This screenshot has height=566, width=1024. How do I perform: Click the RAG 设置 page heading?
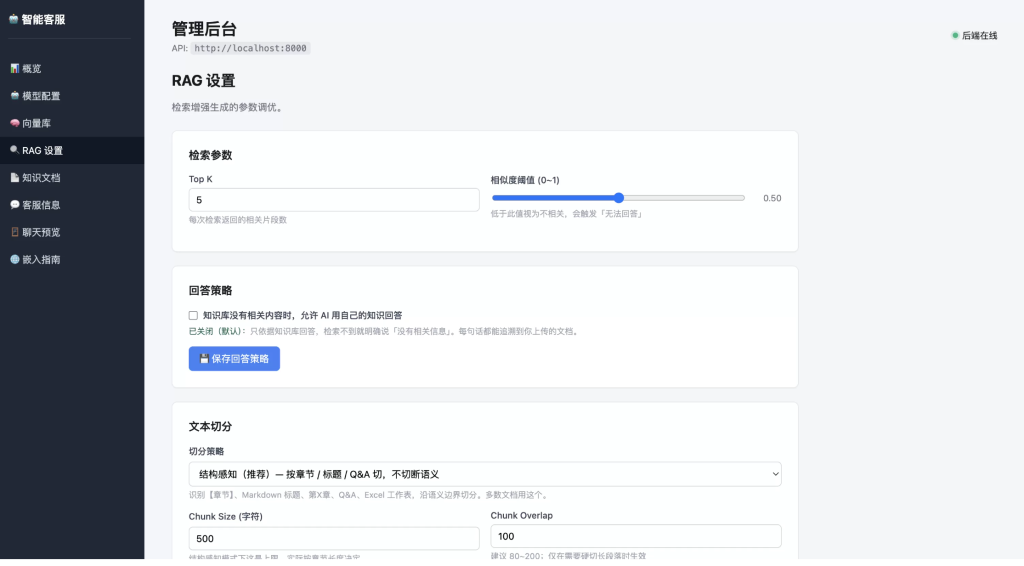203,81
